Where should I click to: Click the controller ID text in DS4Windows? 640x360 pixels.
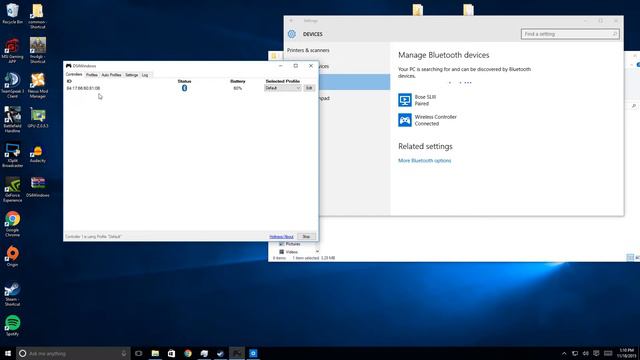click(x=83, y=88)
